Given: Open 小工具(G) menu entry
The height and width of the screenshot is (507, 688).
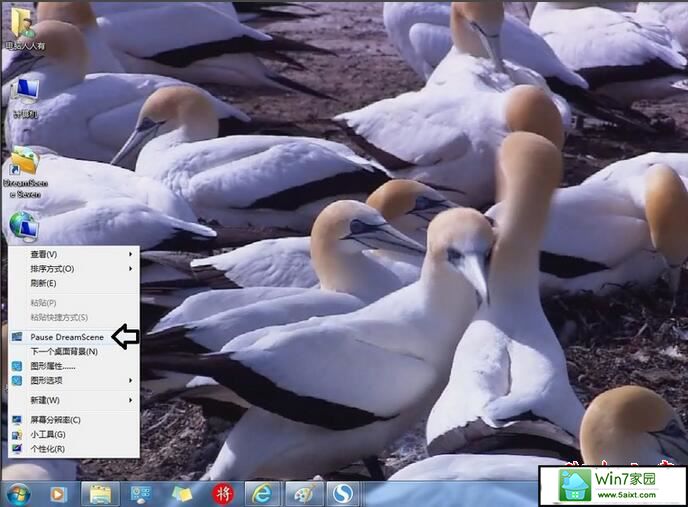Looking at the screenshot, I should [x=74, y=435].
